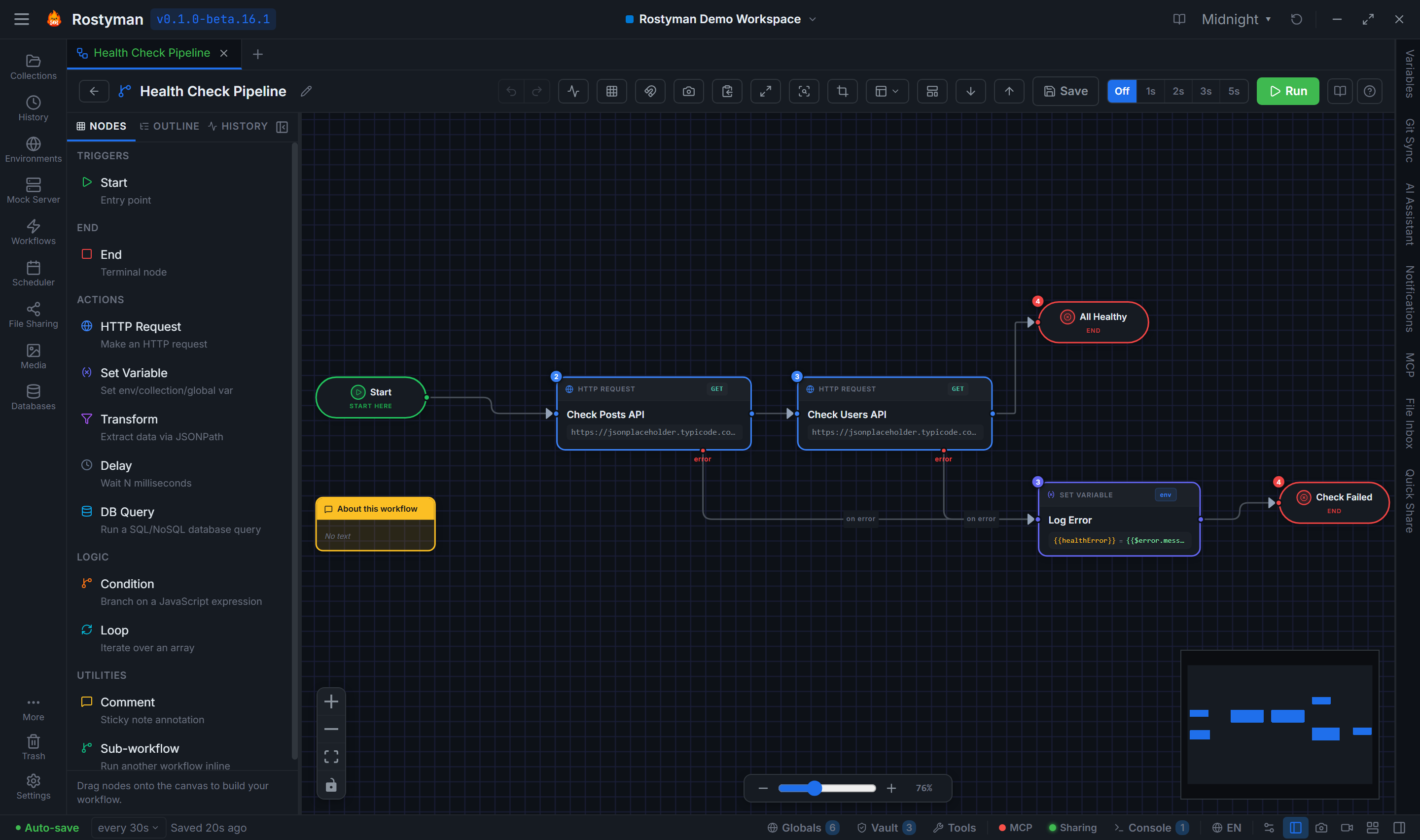Open the Midnight theme dropdown
Viewport: 1420px width, 840px height.
tap(1236, 19)
